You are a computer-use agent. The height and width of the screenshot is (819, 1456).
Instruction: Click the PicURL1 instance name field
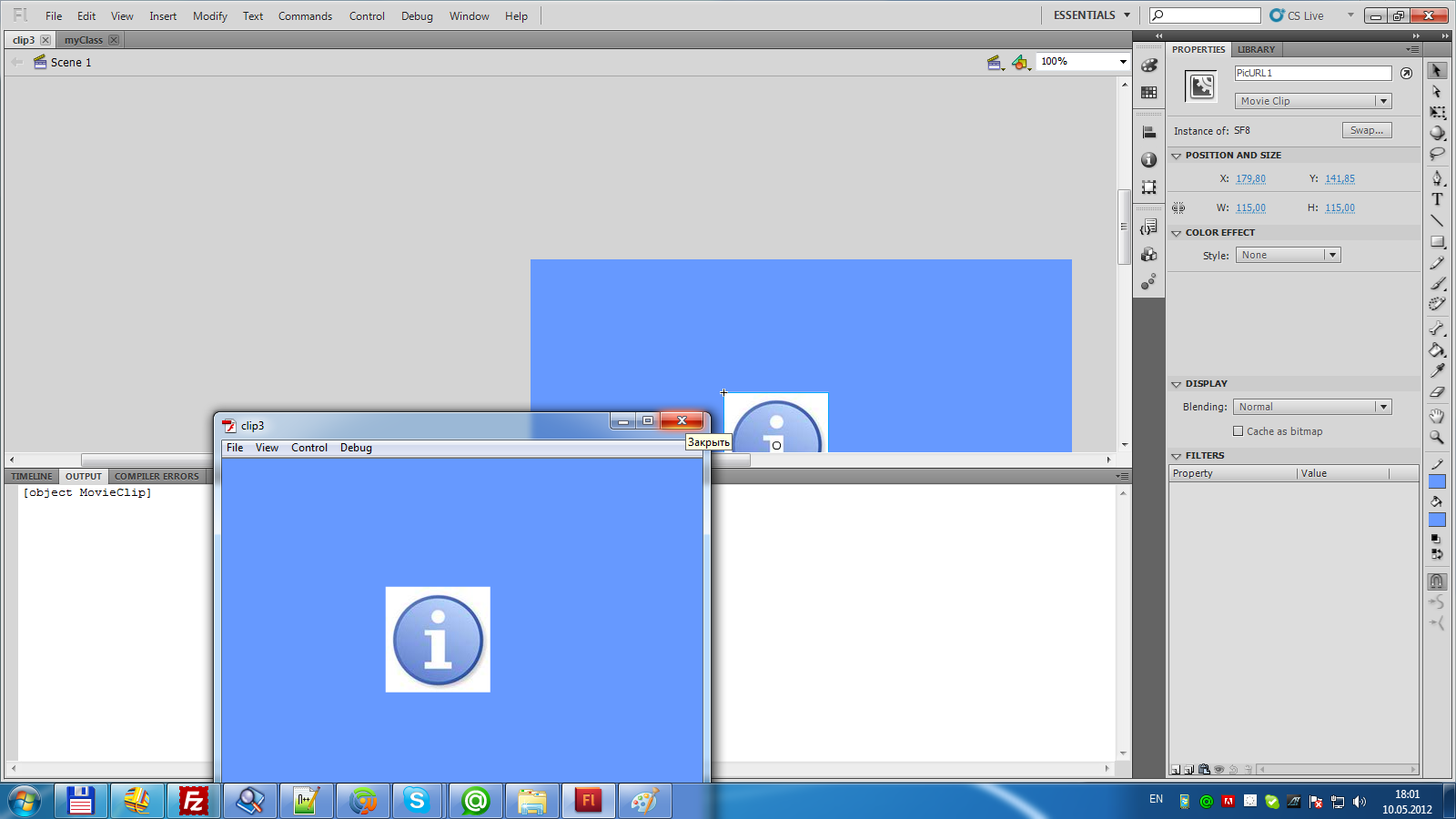1313,73
